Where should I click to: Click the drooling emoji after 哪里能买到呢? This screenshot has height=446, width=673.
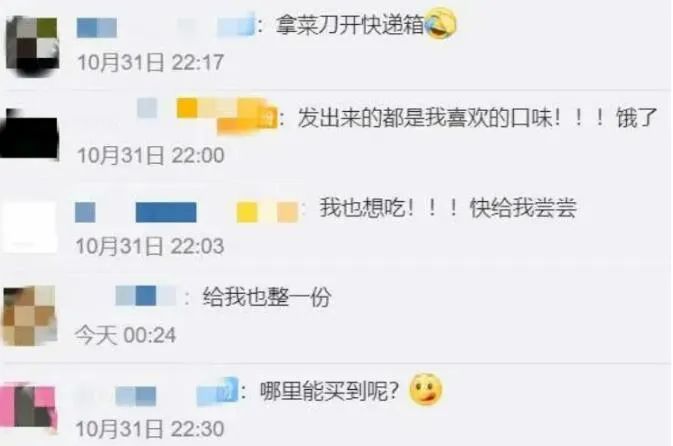(425, 390)
